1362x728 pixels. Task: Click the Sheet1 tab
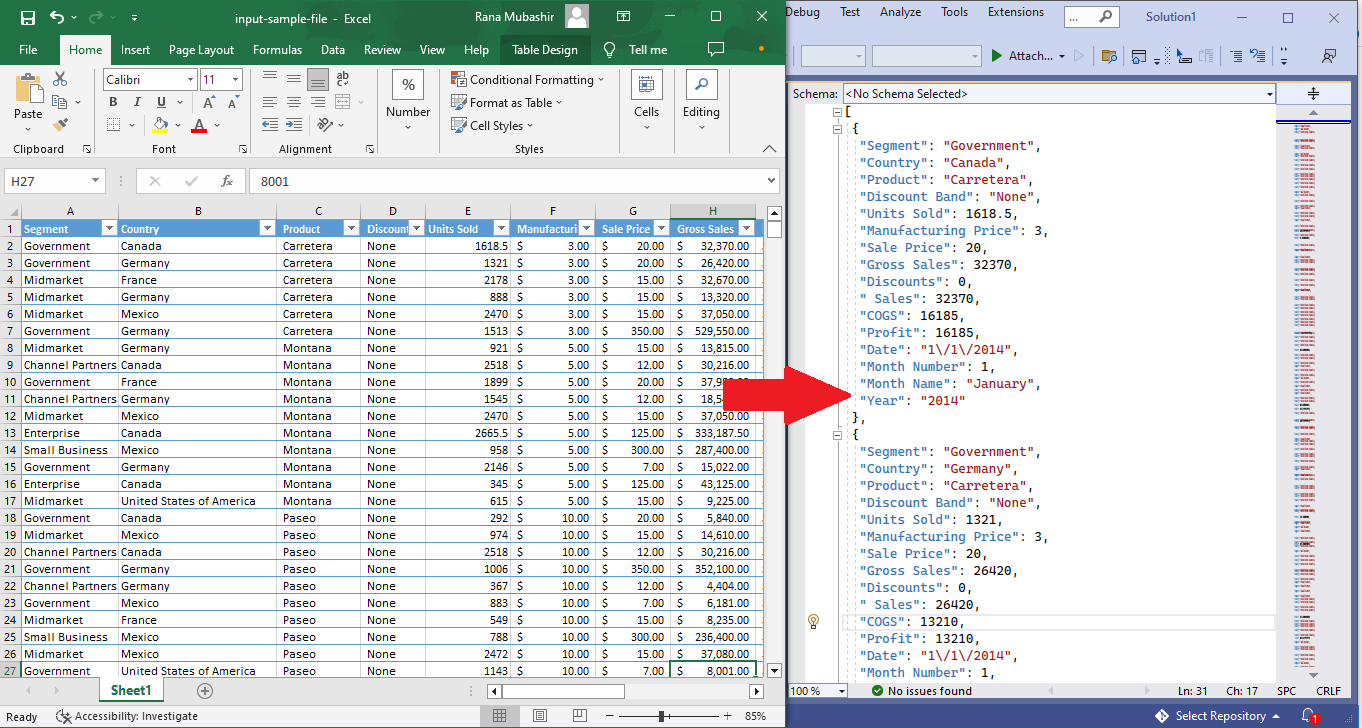pos(131,690)
